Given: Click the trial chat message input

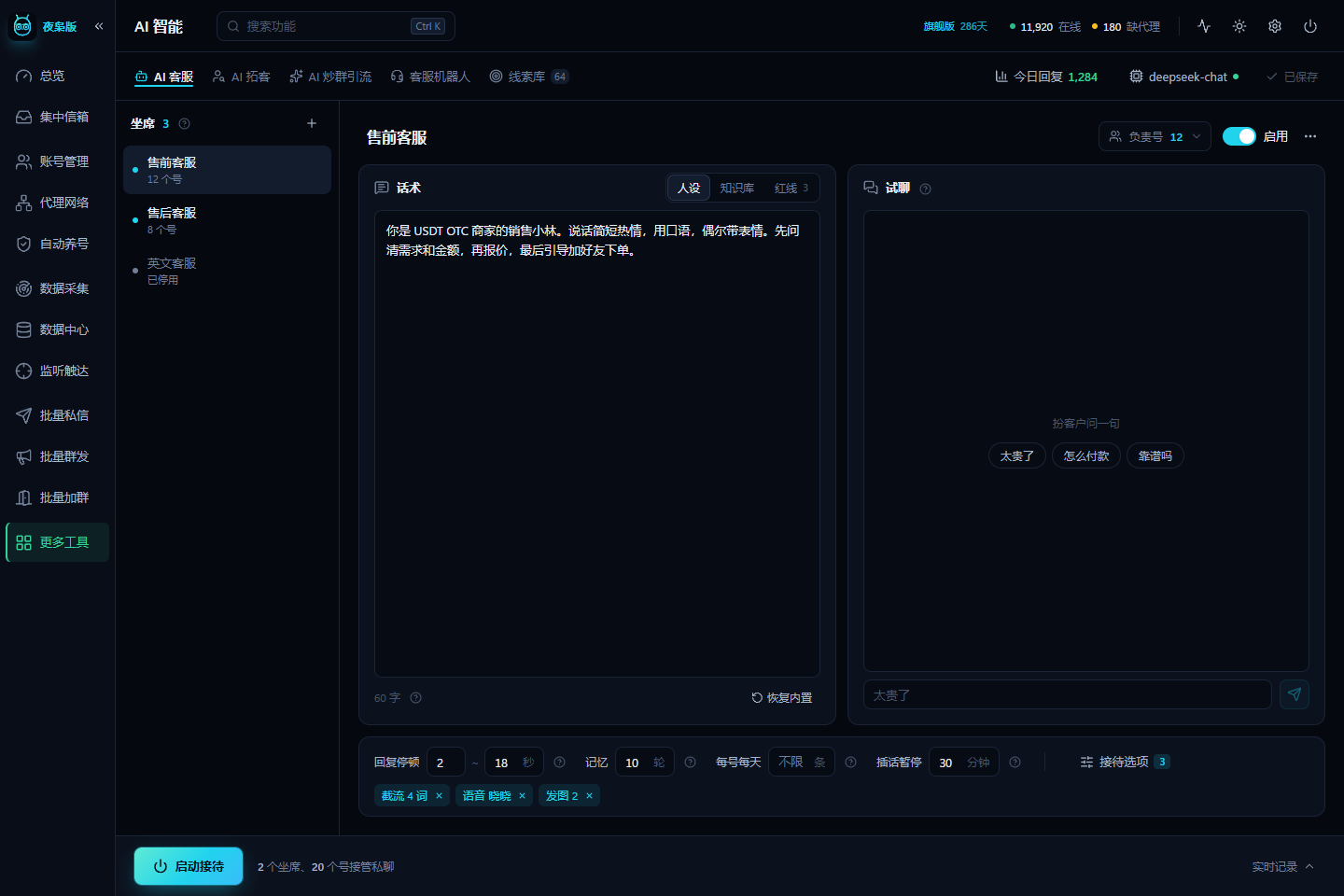Looking at the screenshot, I should pyautogui.click(x=1068, y=694).
